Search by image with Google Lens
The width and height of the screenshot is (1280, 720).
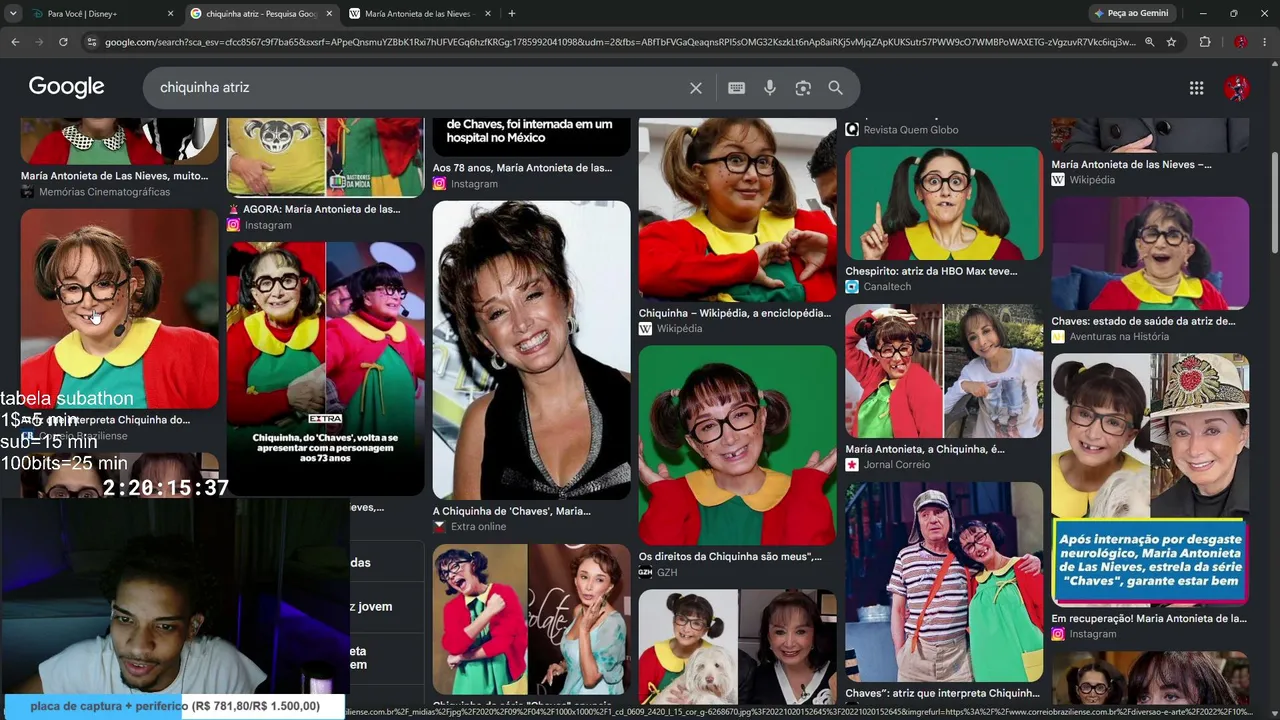pyautogui.click(x=803, y=88)
